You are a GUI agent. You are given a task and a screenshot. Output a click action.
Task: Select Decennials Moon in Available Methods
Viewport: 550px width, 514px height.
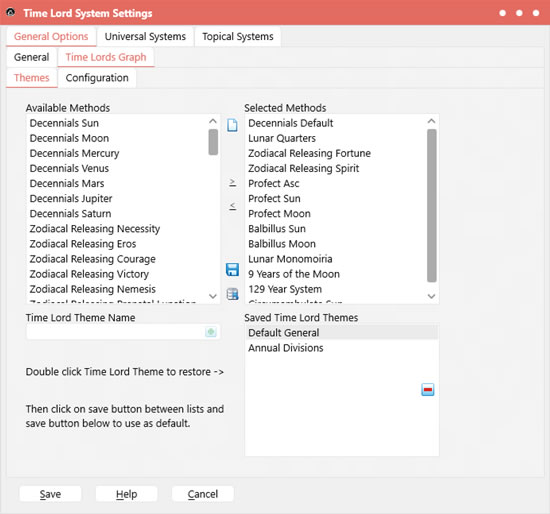point(117,138)
